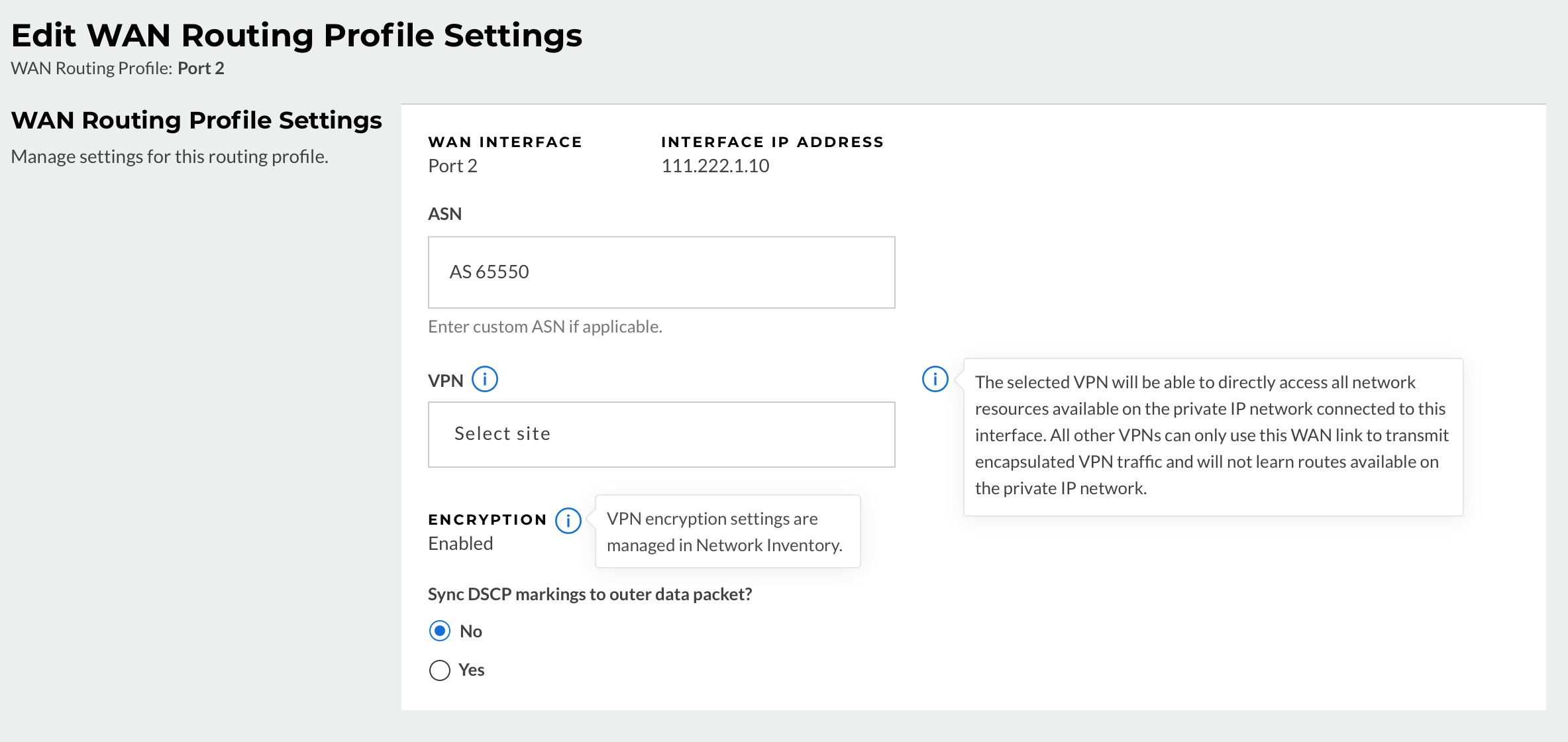Viewport: 1568px width, 742px height.
Task: Open the VPN Select site dropdown
Action: click(x=661, y=435)
